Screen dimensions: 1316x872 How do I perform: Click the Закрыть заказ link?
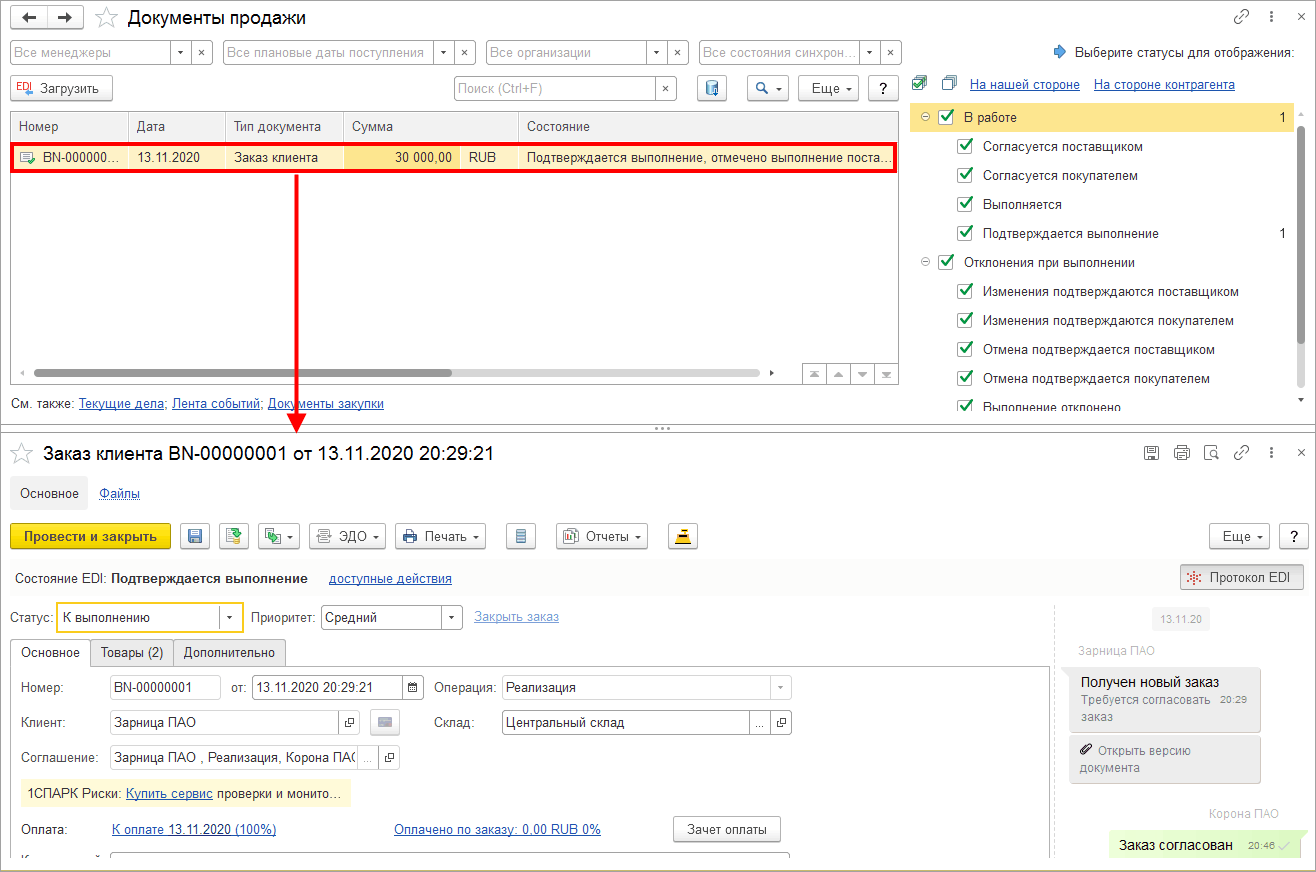click(516, 617)
